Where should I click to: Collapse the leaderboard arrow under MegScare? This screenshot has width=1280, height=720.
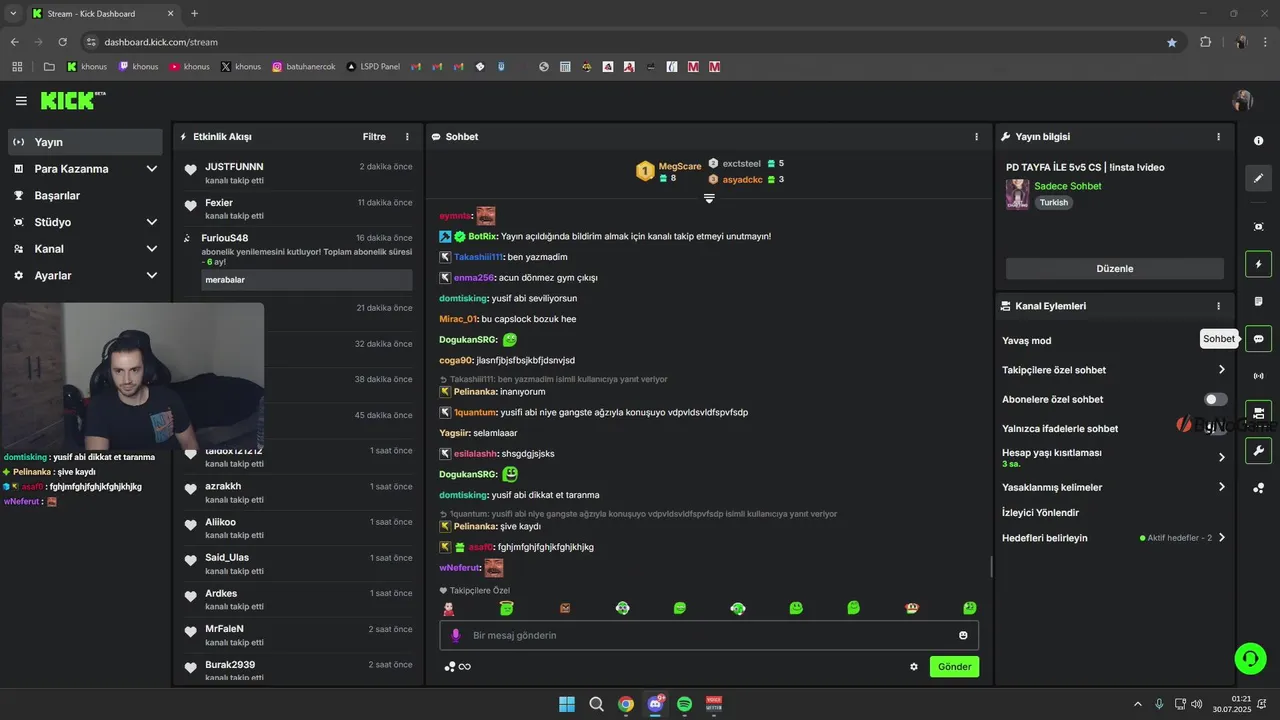[x=709, y=199]
